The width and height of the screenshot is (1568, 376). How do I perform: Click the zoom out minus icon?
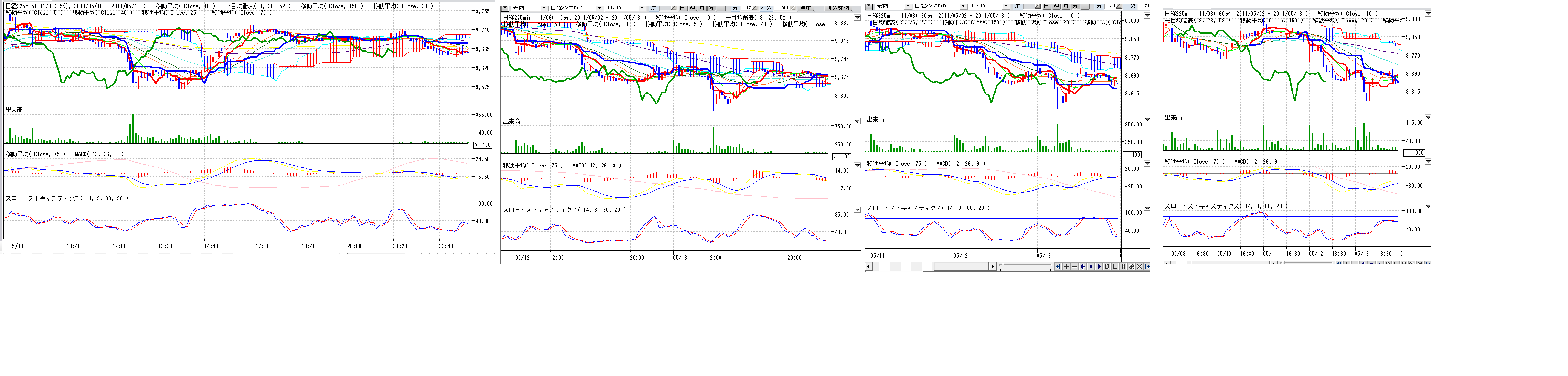[1074, 266]
